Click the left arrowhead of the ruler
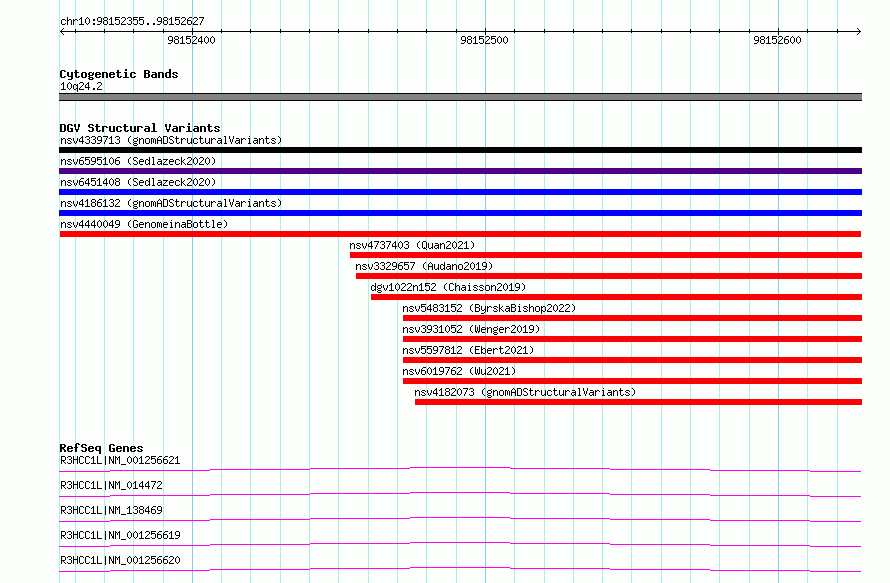Screen dimensions: 890x583 pos(62,31)
